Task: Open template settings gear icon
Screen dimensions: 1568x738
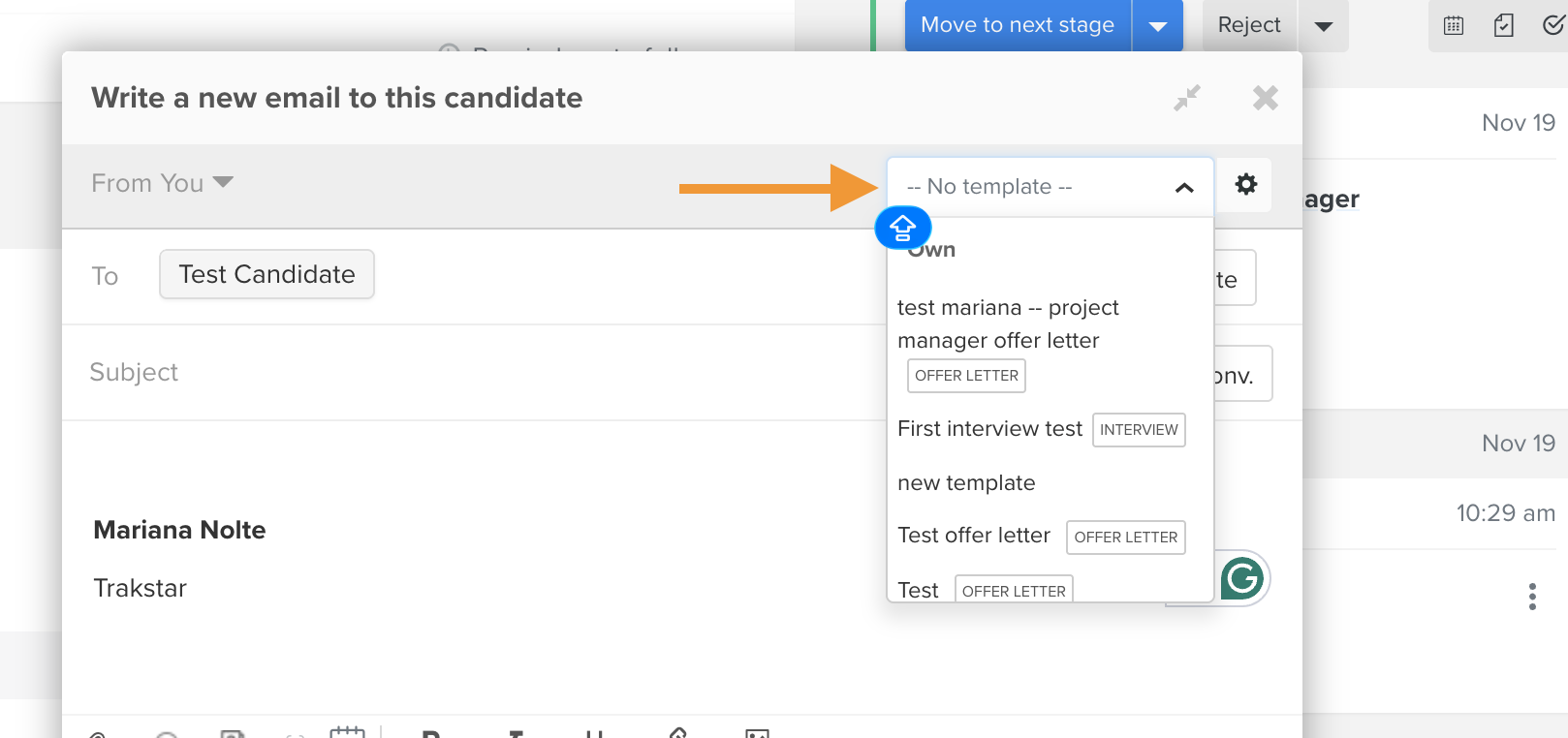Action: 1245,184
